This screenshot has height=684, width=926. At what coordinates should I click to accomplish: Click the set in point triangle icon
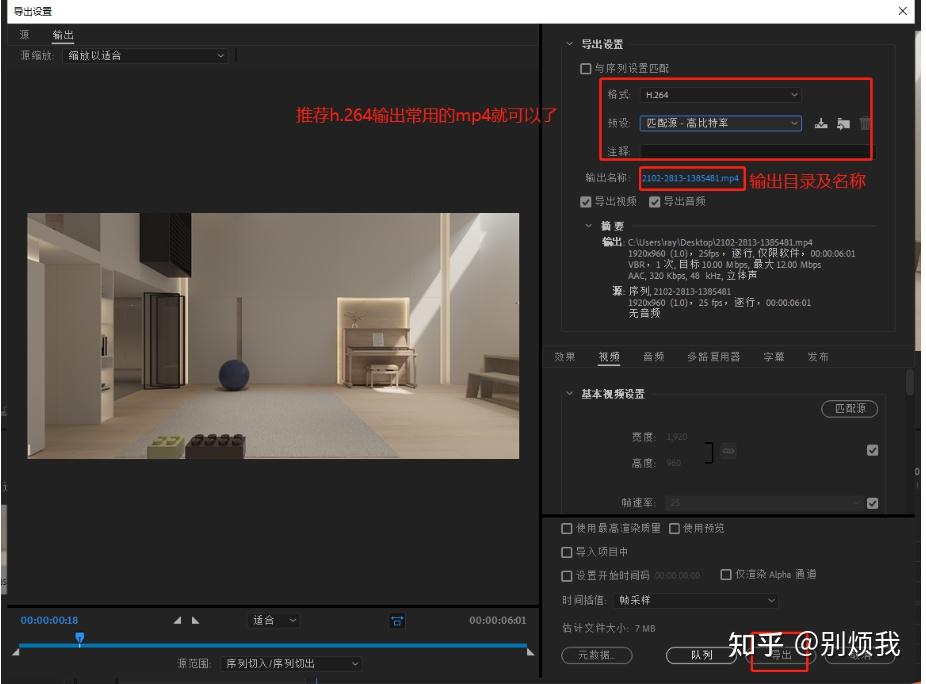177,620
